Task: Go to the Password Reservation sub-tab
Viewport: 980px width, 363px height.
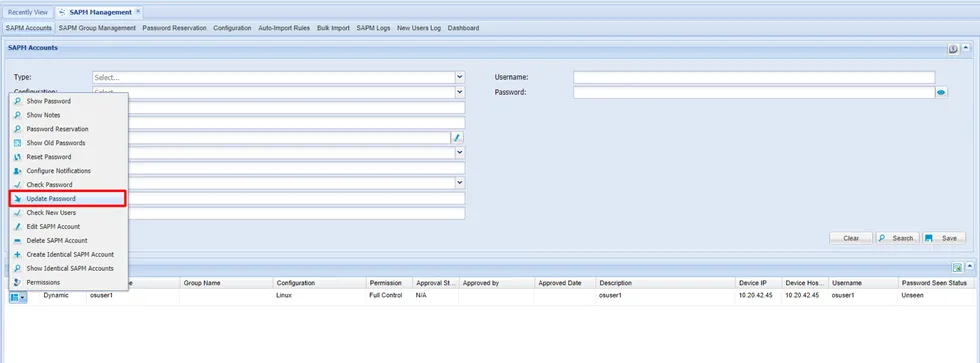Action: 174,28
